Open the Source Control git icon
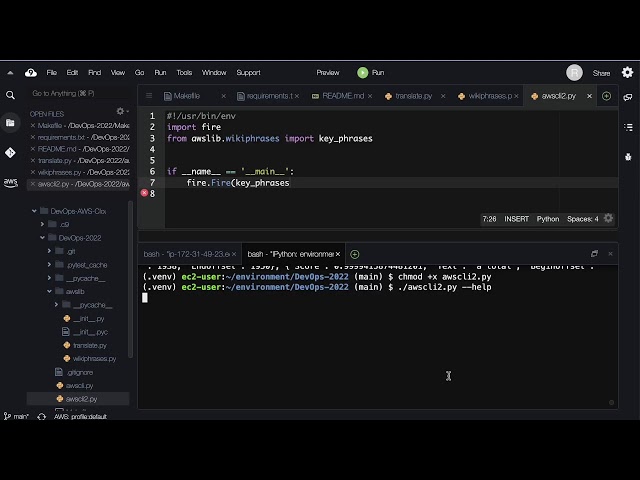The height and width of the screenshot is (480, 640). point(11,153)
